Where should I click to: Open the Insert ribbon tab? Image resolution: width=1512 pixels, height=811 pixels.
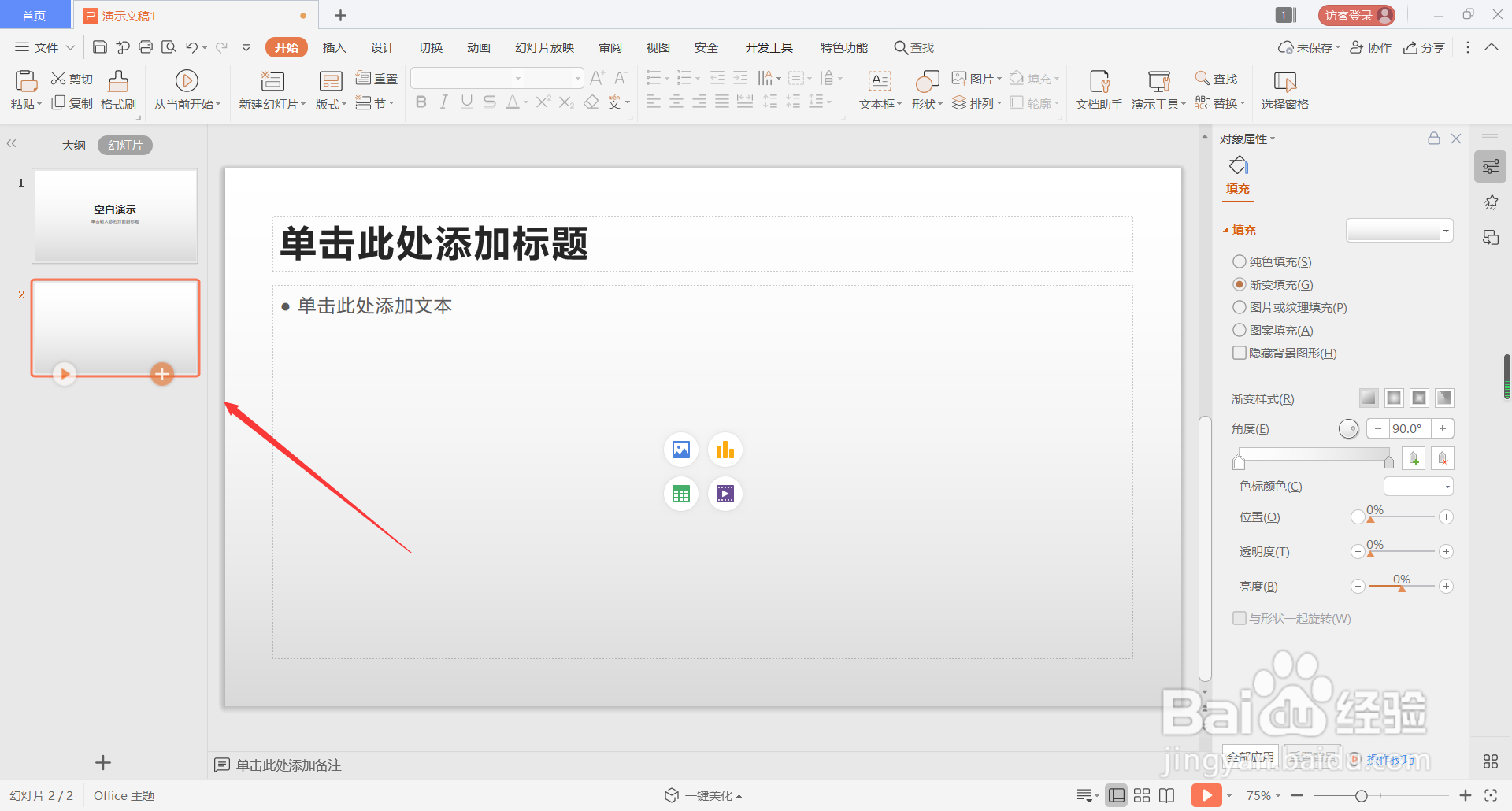[335, 47]
